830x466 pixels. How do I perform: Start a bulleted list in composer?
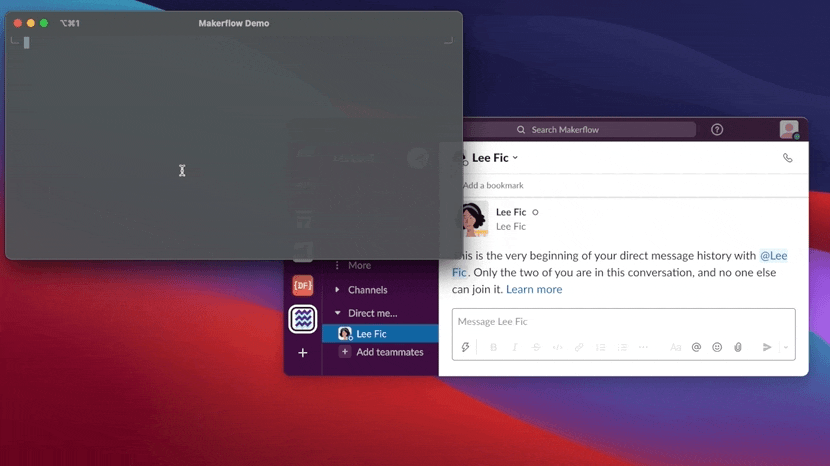click(x=622, y=347)
